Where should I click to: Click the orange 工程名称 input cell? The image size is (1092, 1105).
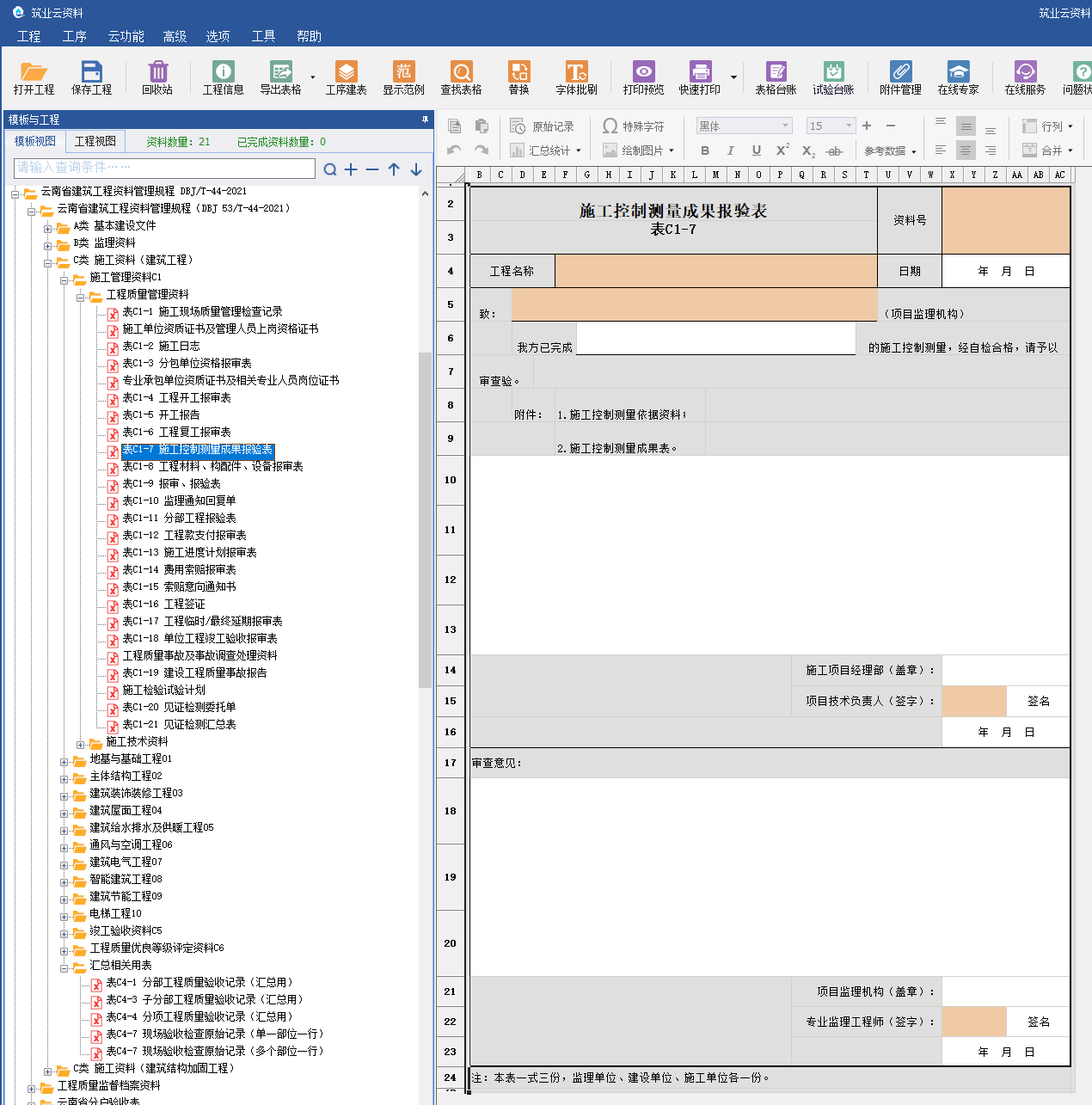coord(716,271)
